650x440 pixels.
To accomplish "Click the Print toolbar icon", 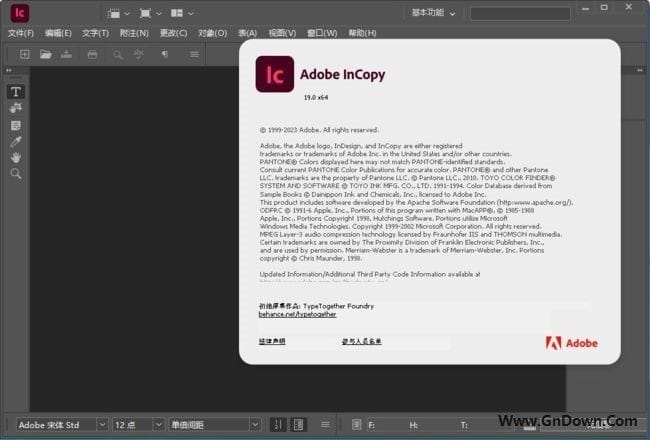I will point(92,54).
